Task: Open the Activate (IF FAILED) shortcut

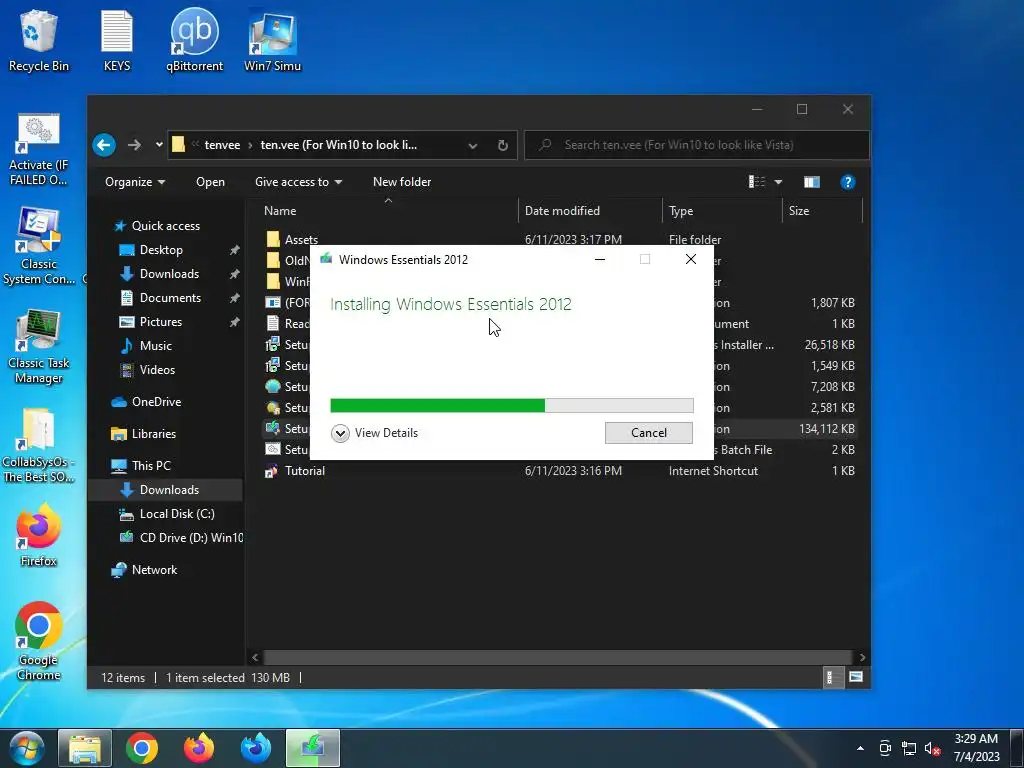Action: click(38, 150)
